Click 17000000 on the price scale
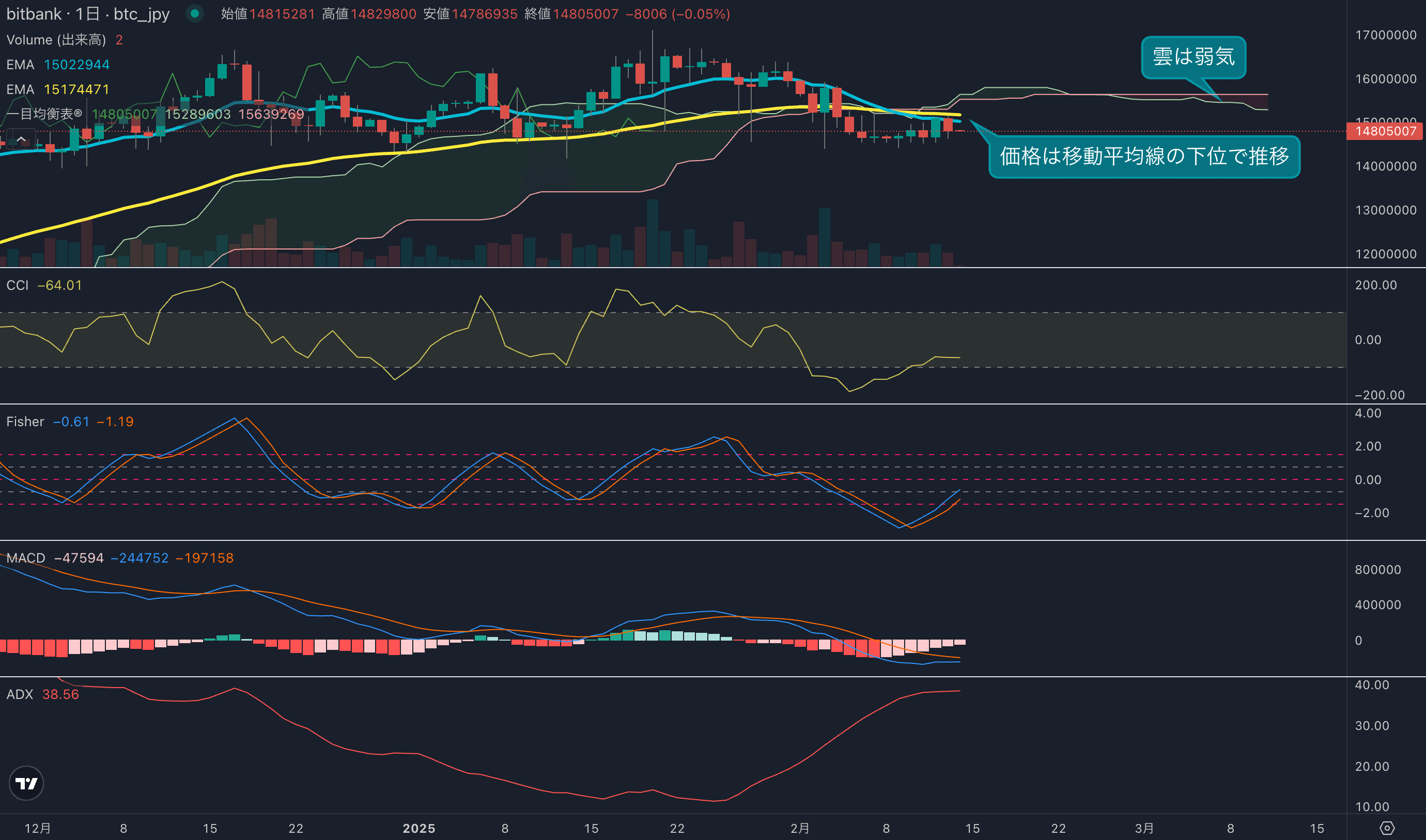This screenshot has height=840, width=1426. (1385, 35)
